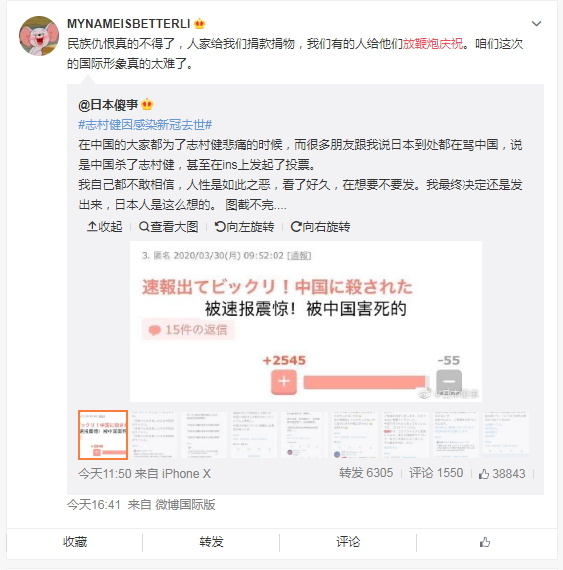Open the 评论 1550 comments
This screenshot has width=563, height=570.
[x=436, y=473]
